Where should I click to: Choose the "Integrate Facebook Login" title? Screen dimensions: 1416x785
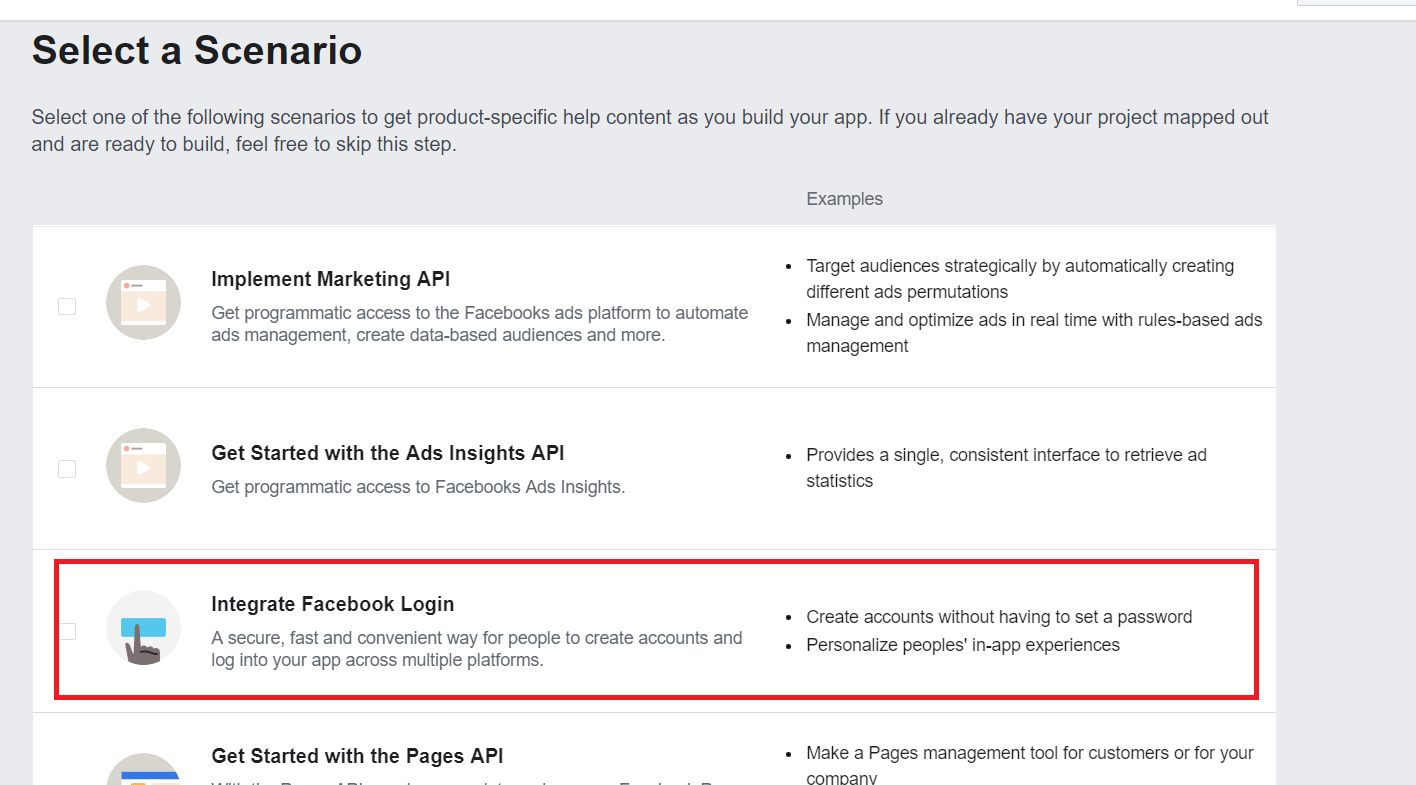(x=332, y=604)
